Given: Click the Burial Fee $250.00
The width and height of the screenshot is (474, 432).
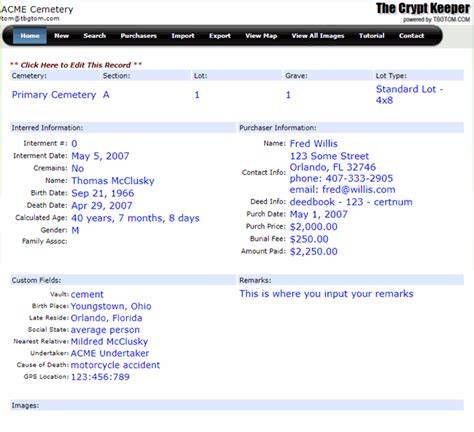Looking at the screenshot, I should [309, 239].
